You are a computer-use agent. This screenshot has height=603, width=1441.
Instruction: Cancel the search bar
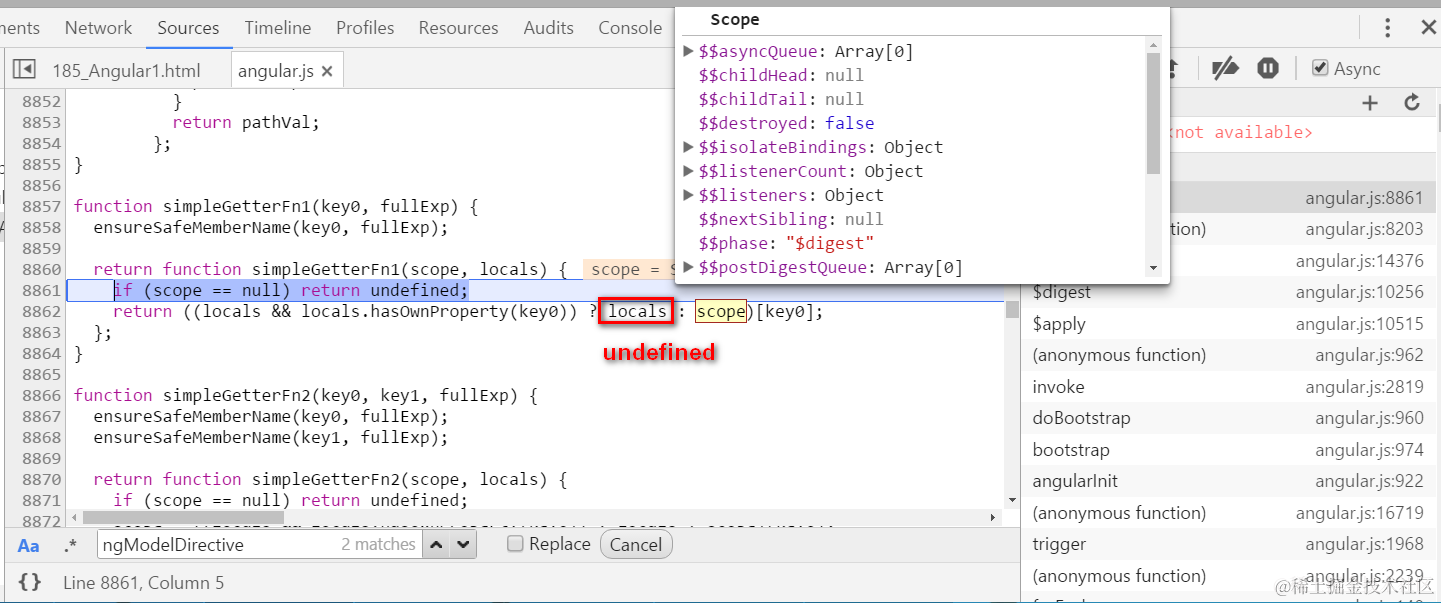[x=636, y=545]
